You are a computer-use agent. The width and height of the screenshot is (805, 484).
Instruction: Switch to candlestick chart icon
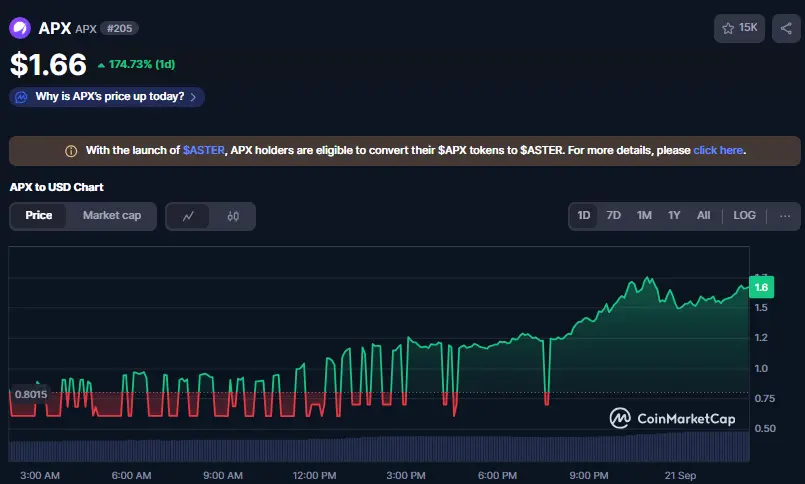pos(233,216)
